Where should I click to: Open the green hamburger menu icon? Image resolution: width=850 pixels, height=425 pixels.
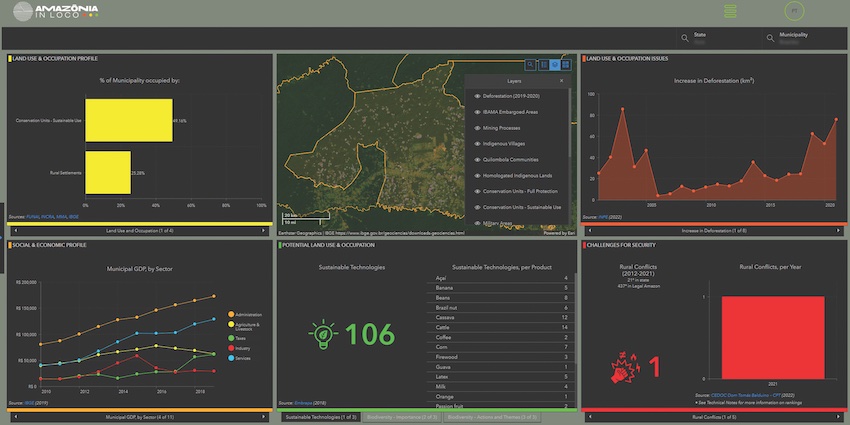coord(731,11)
